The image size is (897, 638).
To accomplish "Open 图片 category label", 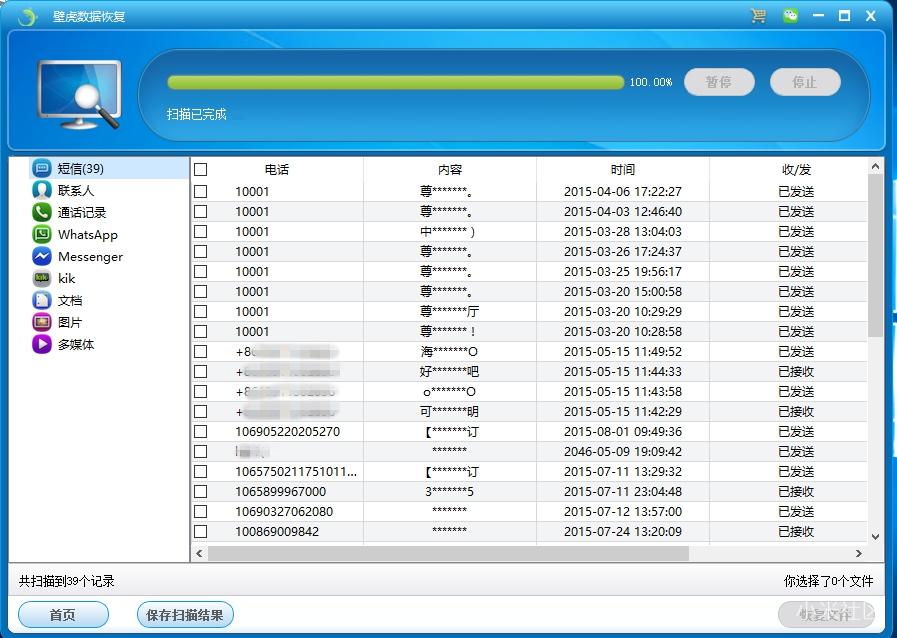I will (x=70, y=323).
